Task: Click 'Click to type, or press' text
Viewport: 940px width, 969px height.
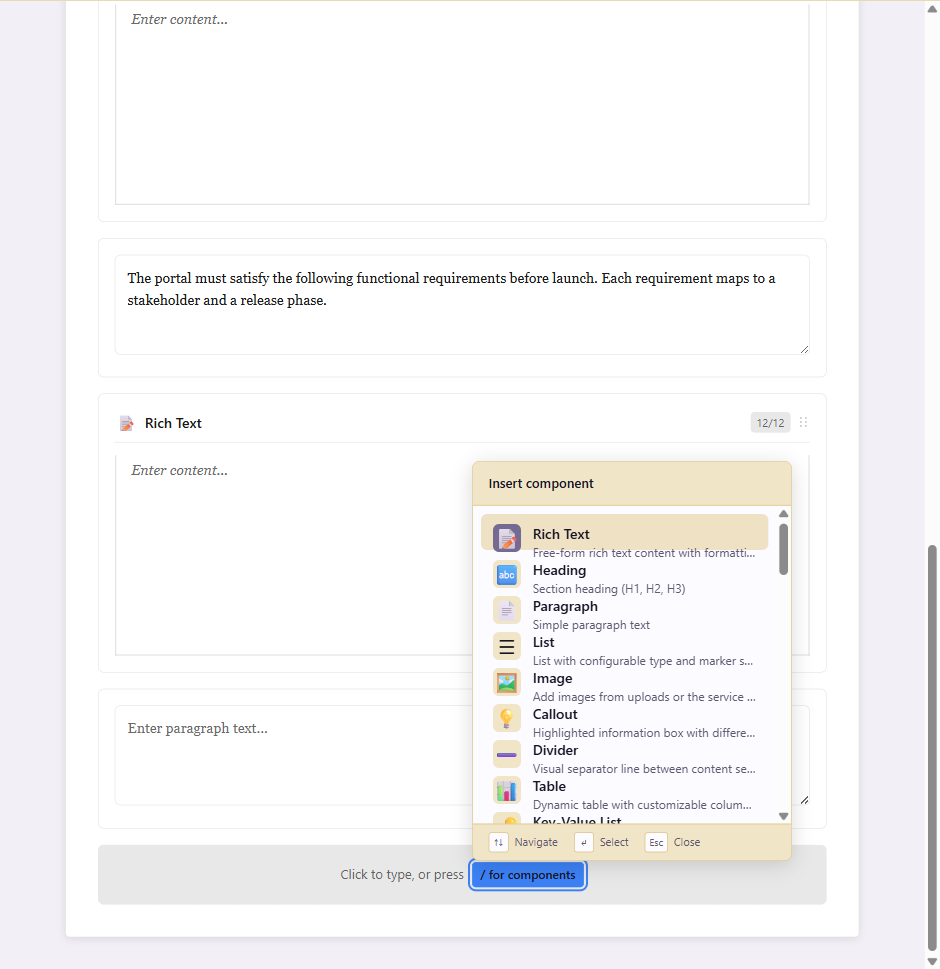Action: pyautogui.click(x=402, y=874)
